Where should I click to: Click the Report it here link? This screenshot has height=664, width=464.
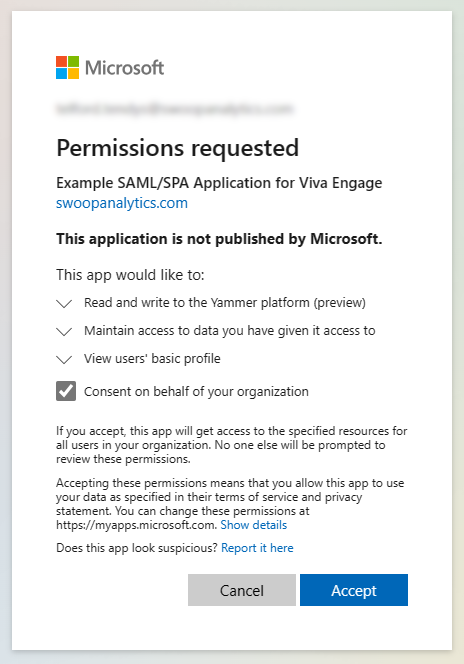pos(257,548)
